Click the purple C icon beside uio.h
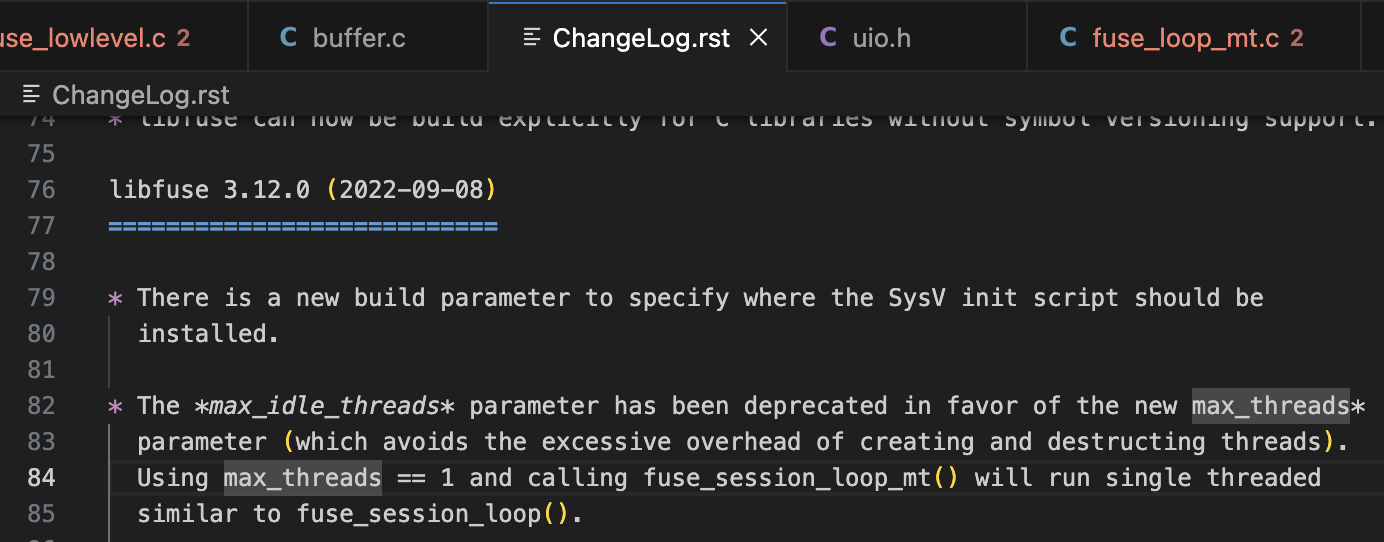This screenshot has height=542, width=1384. (x=828, y=39)
